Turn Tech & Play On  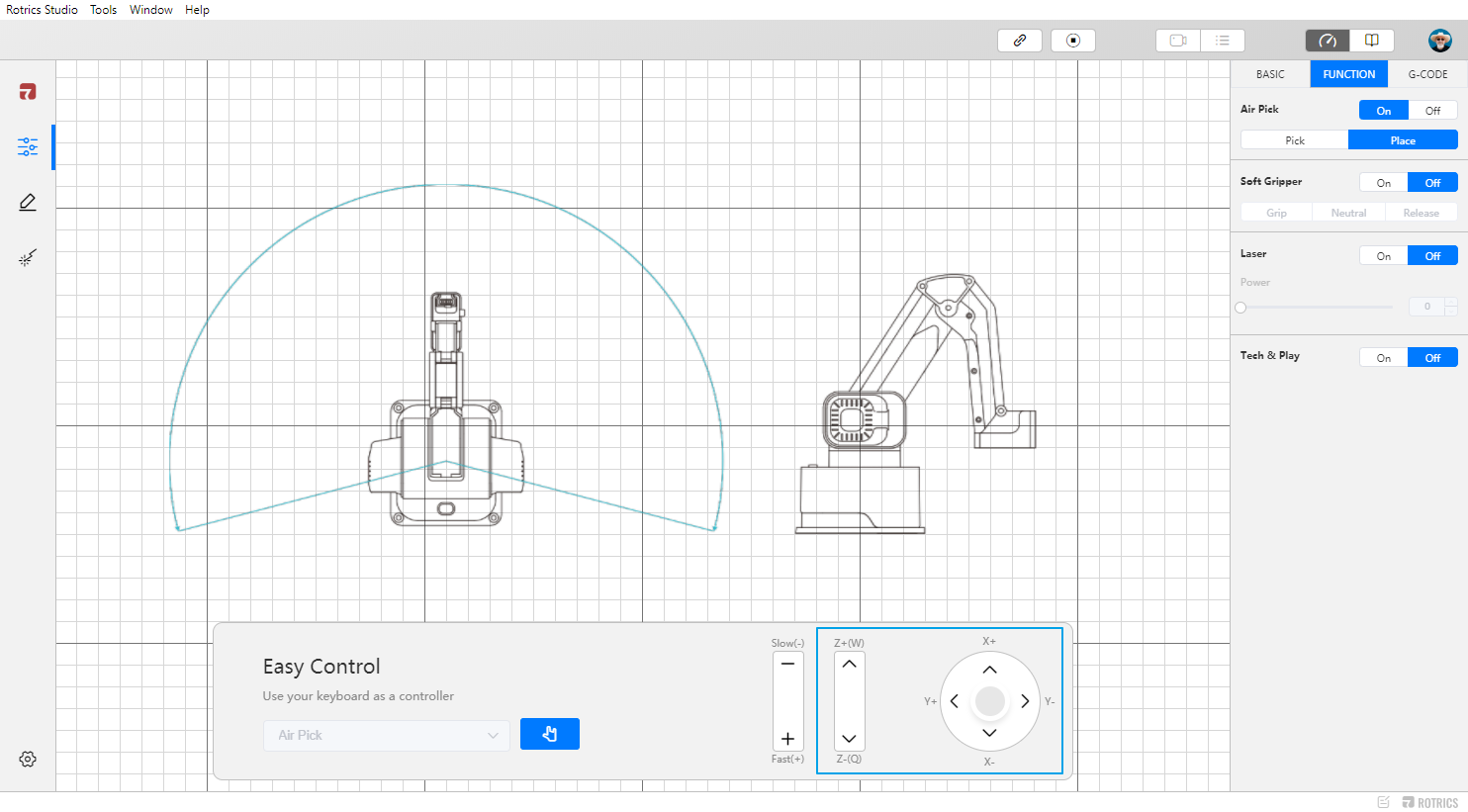(1384, 358)
